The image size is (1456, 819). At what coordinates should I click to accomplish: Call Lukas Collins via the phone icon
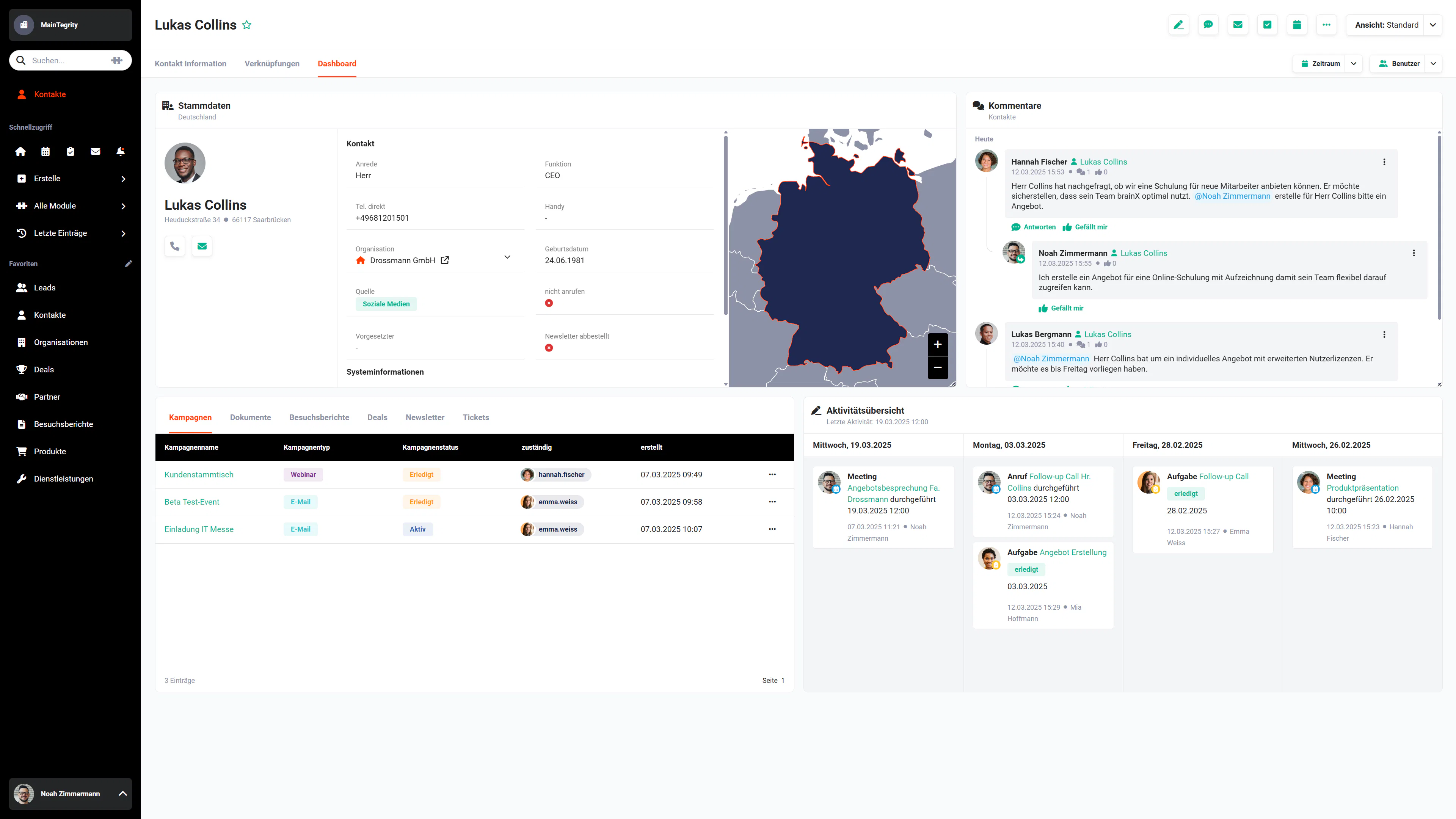175,246
